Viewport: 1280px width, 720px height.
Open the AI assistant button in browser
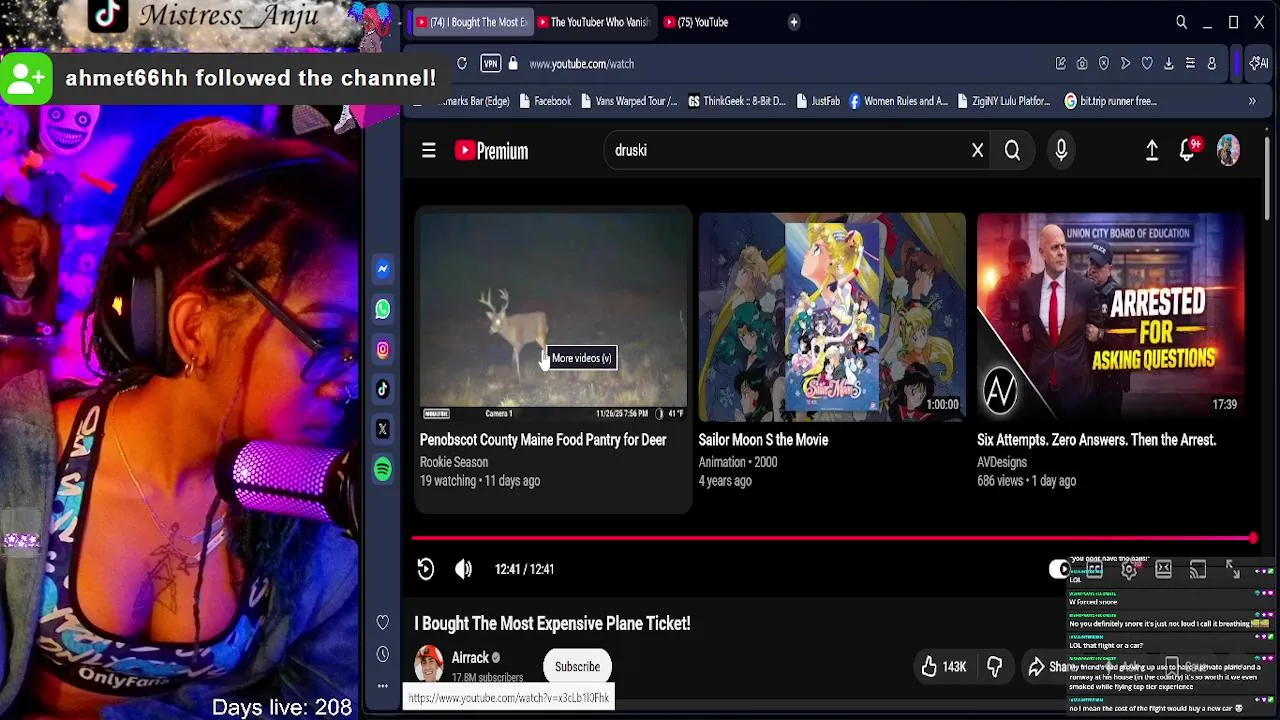1258,64
